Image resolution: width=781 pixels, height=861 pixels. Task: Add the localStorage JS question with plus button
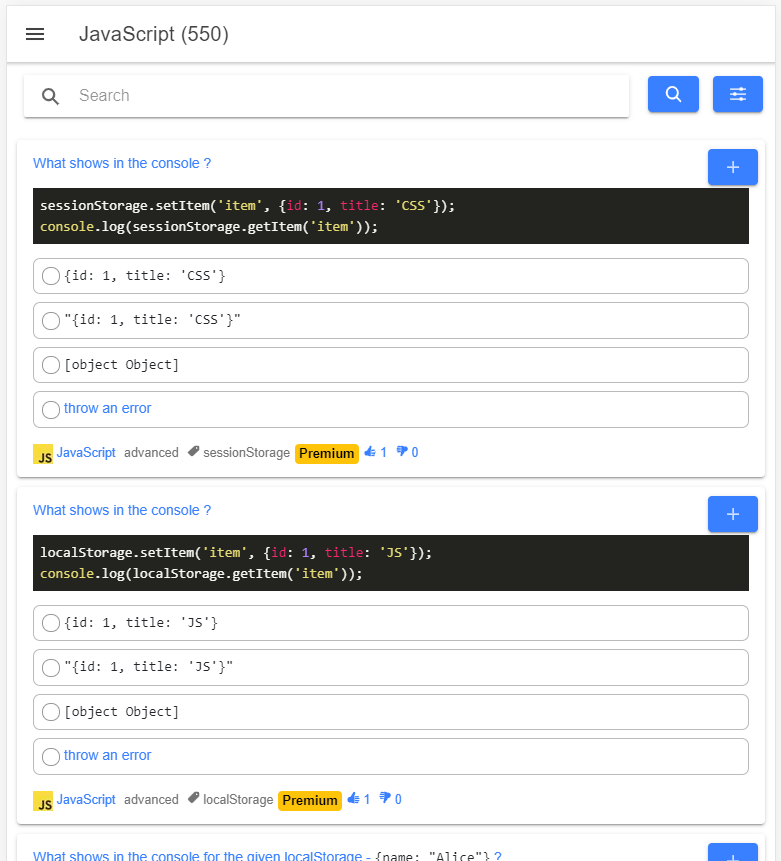point(733,514)
